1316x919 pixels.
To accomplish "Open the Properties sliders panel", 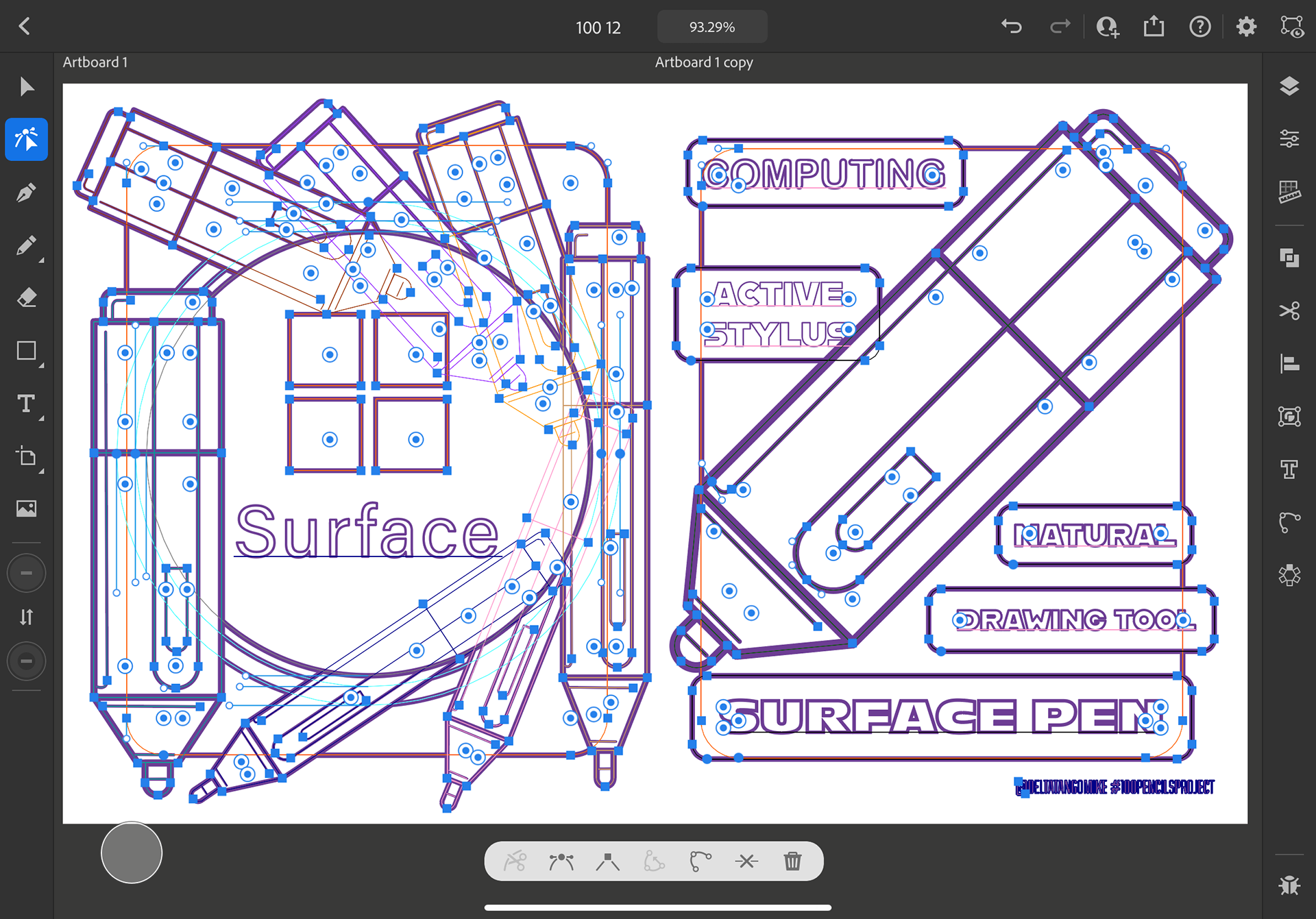I will [x=1289, y=139].
